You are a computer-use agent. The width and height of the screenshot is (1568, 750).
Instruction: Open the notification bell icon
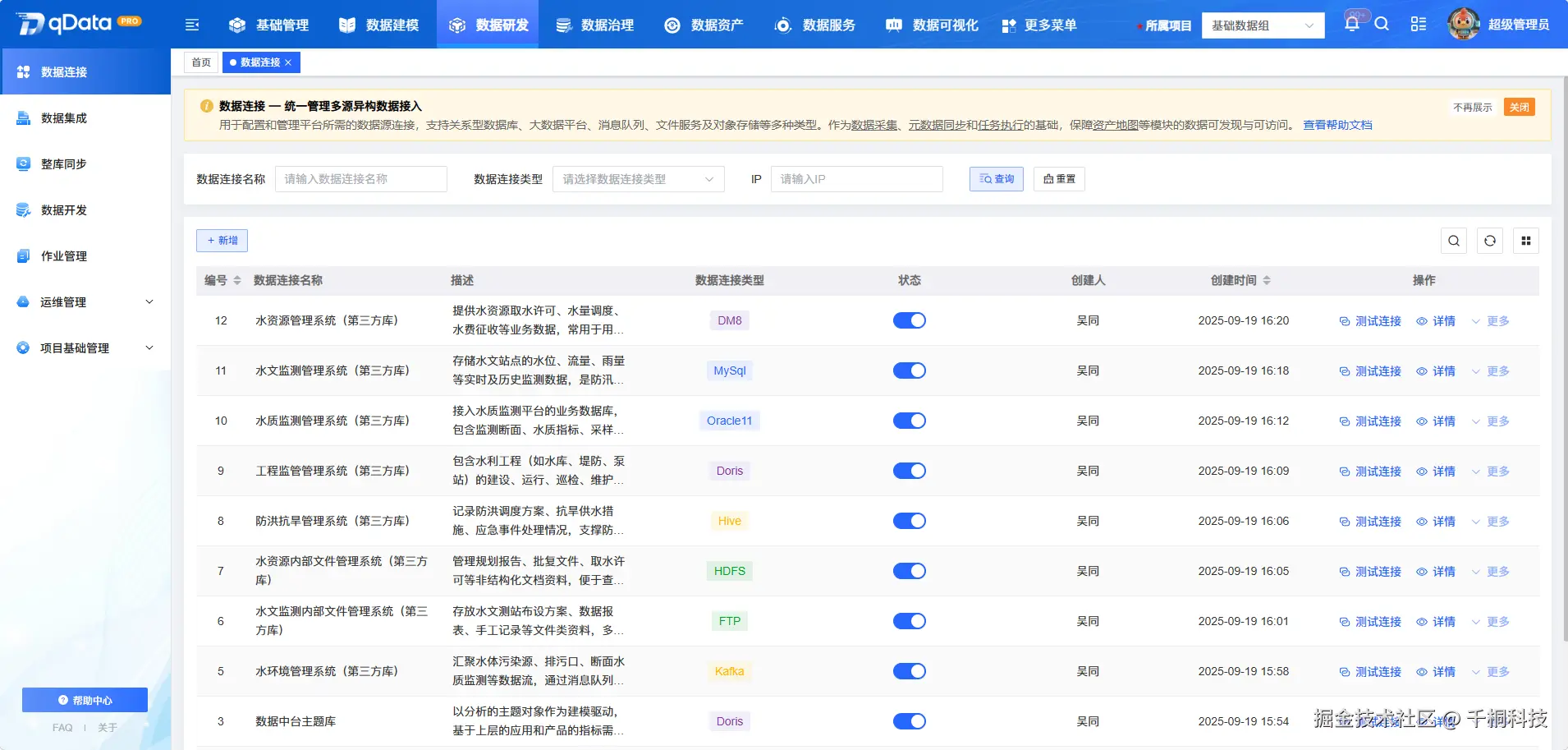(x=1351, y=24)
